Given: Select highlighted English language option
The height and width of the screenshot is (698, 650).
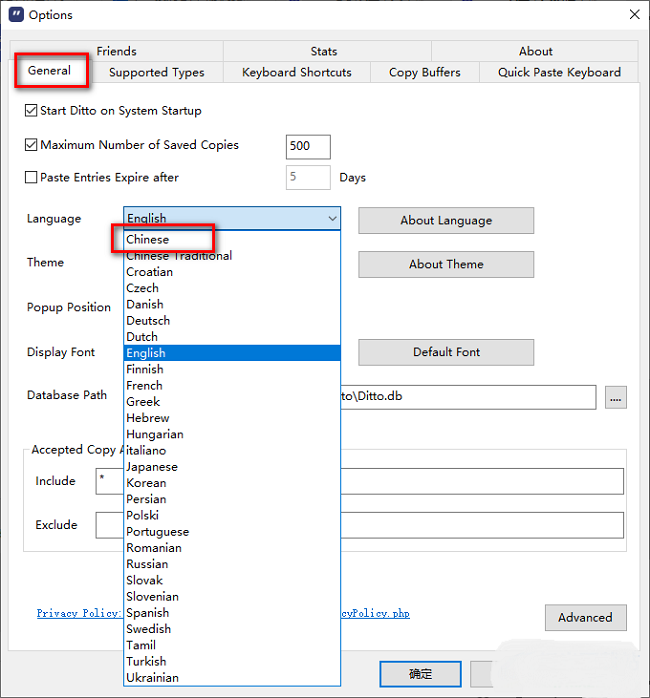Looking at the screenshot, I should pos(232,353).
